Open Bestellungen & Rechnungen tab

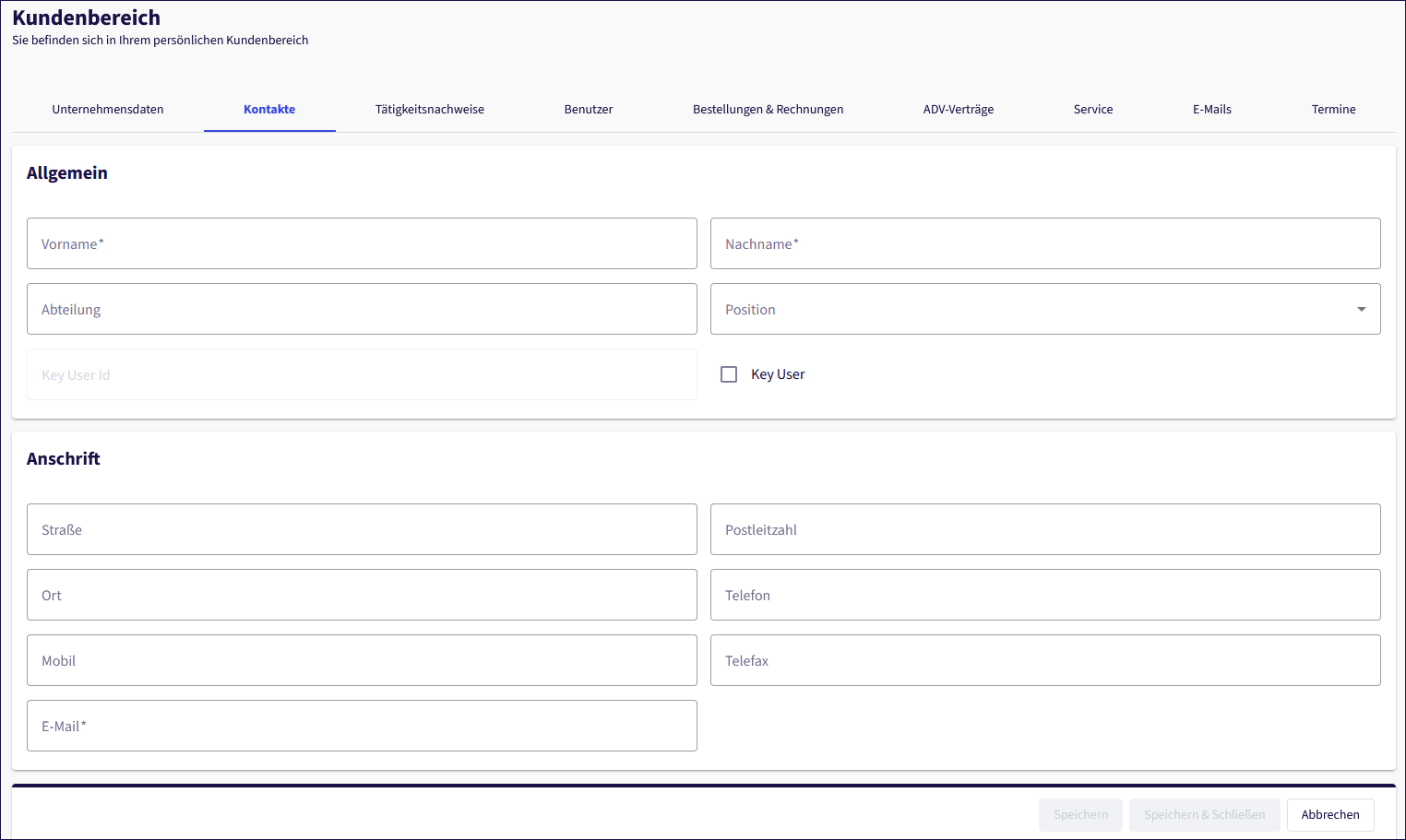click(x=768, y=109)
